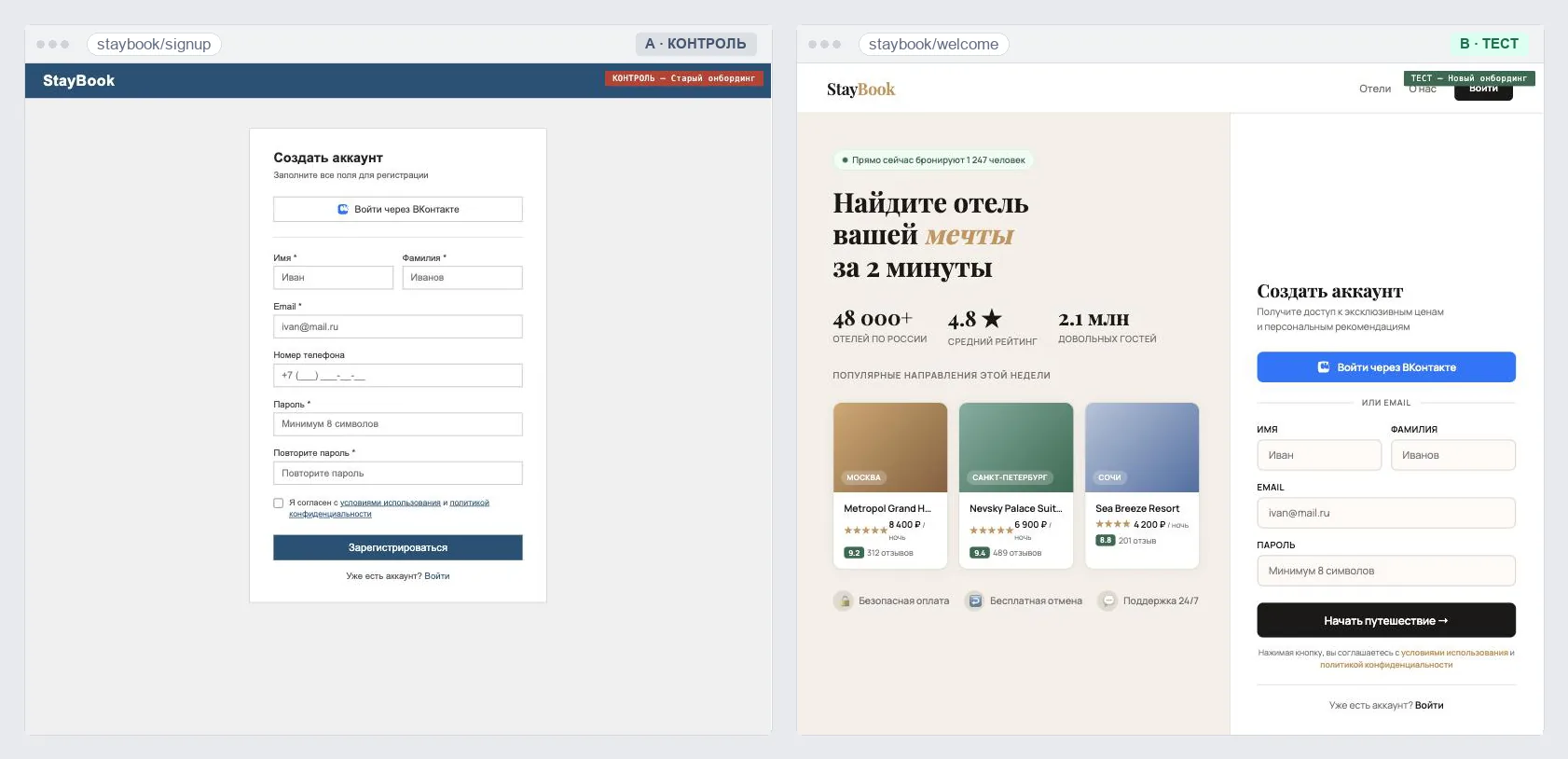Click the StayBook logo in the blue control header
The height and width of the screenshot is (759, 1568).
tap(79, 81)
